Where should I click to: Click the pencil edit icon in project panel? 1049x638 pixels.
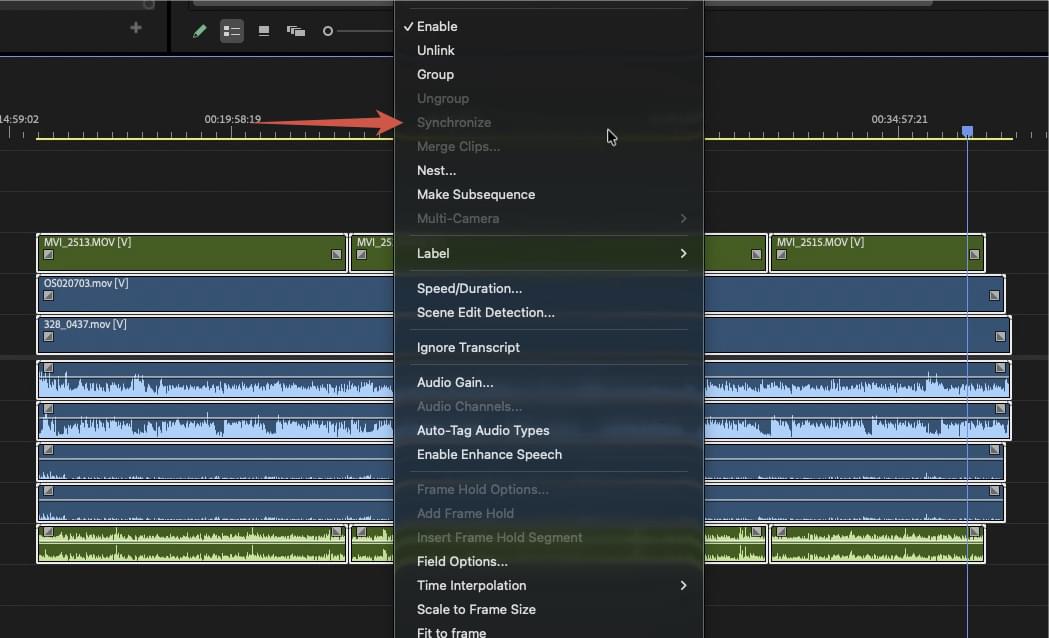(x=199, y=31)
